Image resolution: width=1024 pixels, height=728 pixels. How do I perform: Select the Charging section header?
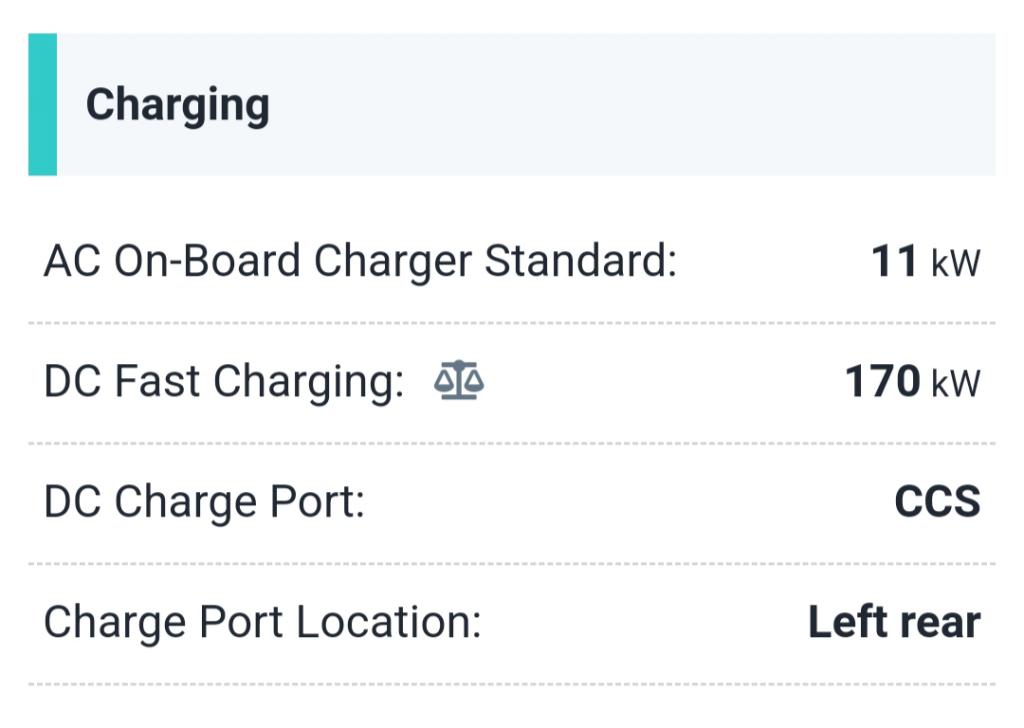coord(178,105)
